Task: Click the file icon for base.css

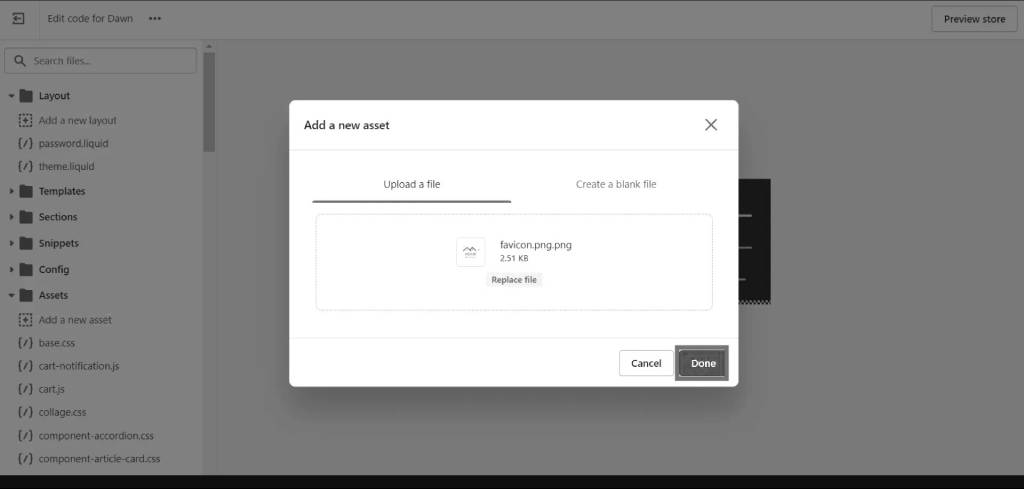Action: [25, 343]
